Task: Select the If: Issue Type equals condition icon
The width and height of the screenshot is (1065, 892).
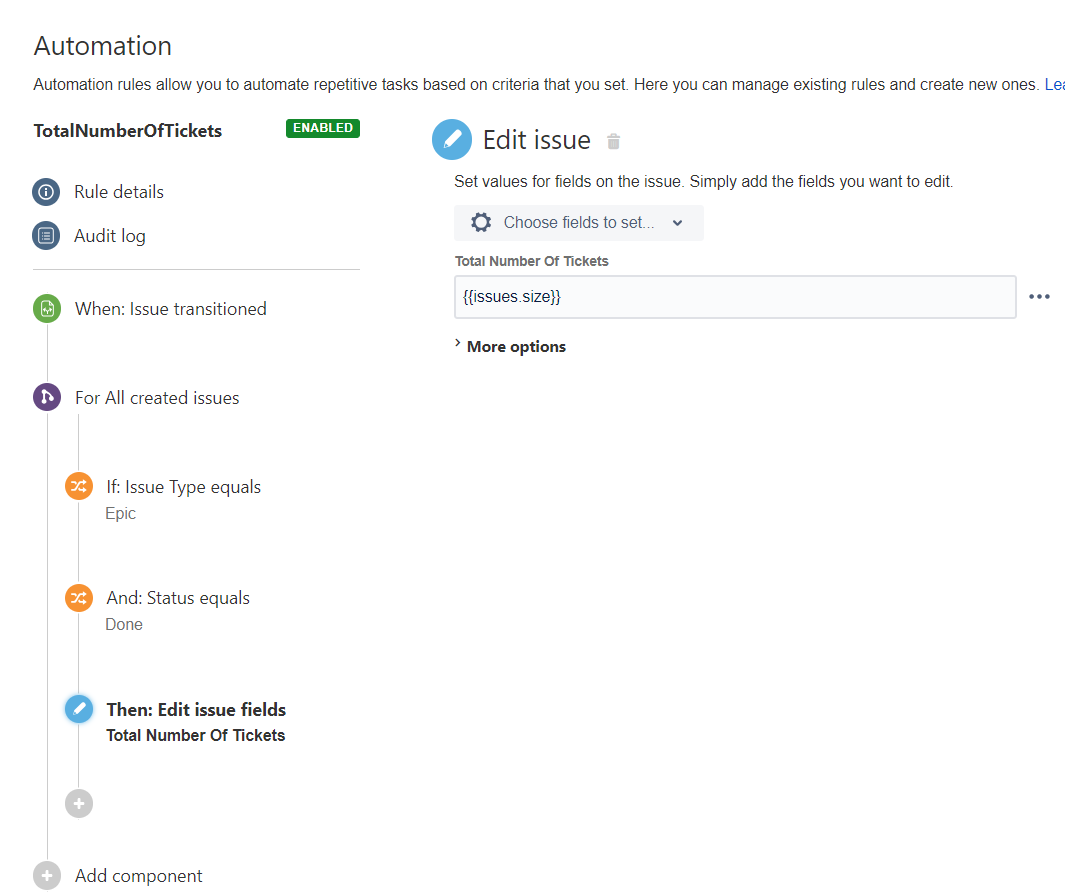Action: point(79,486)
